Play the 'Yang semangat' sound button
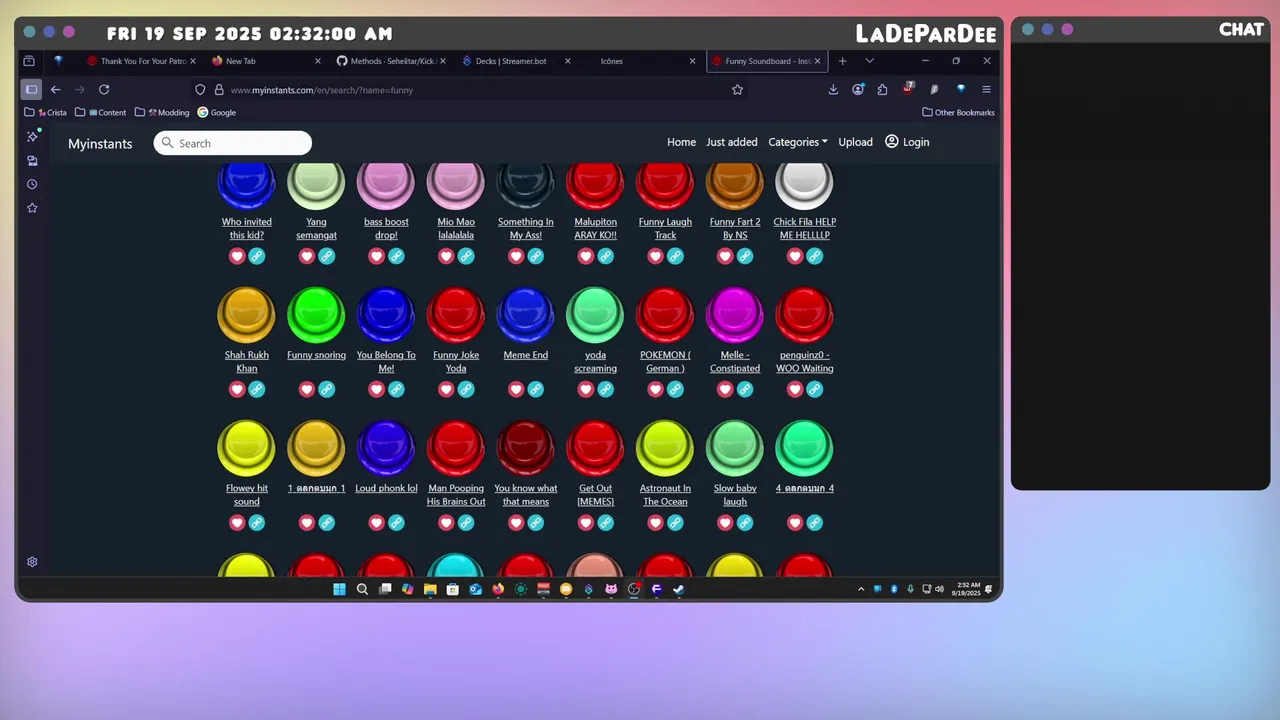 [316, 185]
